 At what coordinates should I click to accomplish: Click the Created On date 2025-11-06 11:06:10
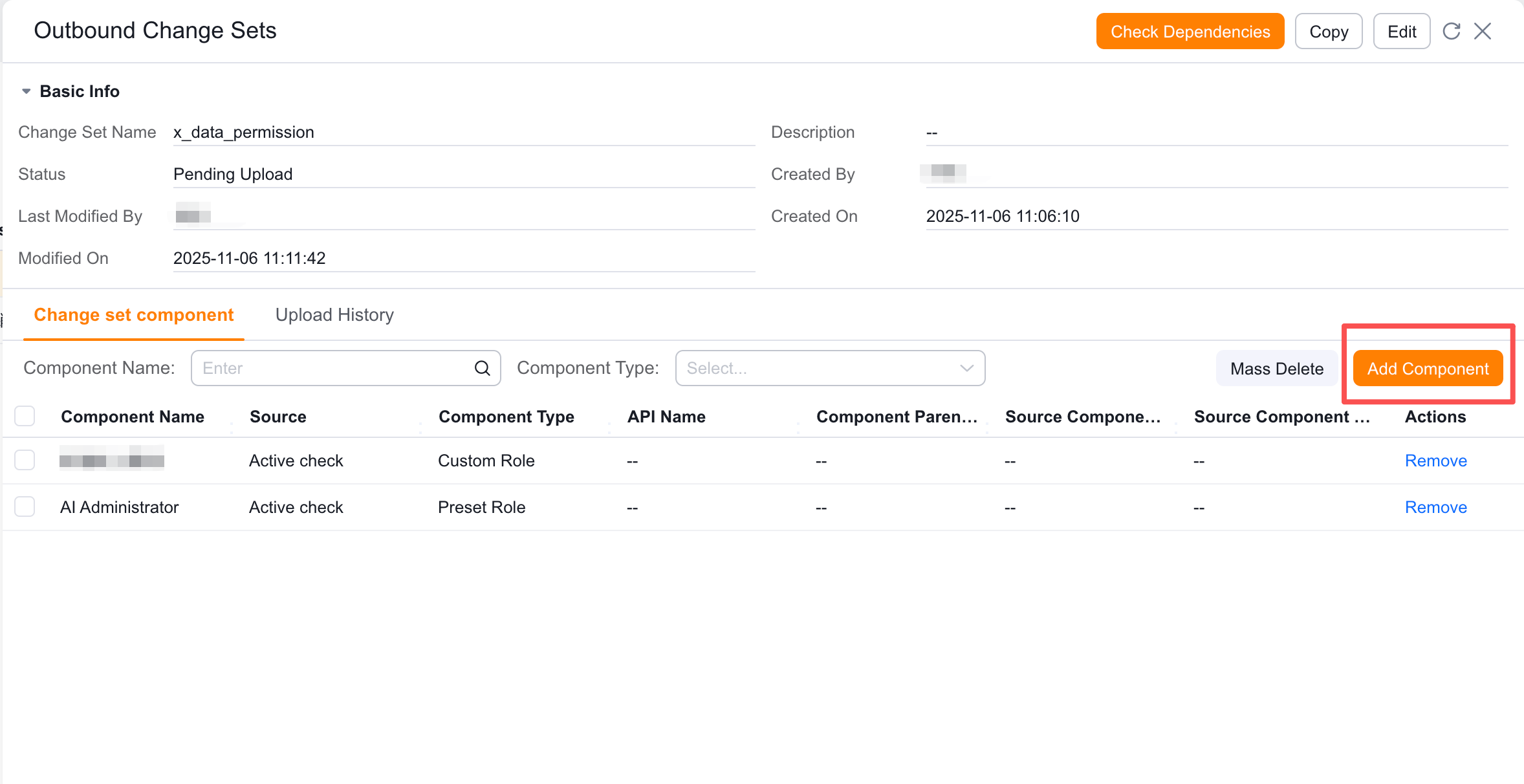pos(1003,216)
